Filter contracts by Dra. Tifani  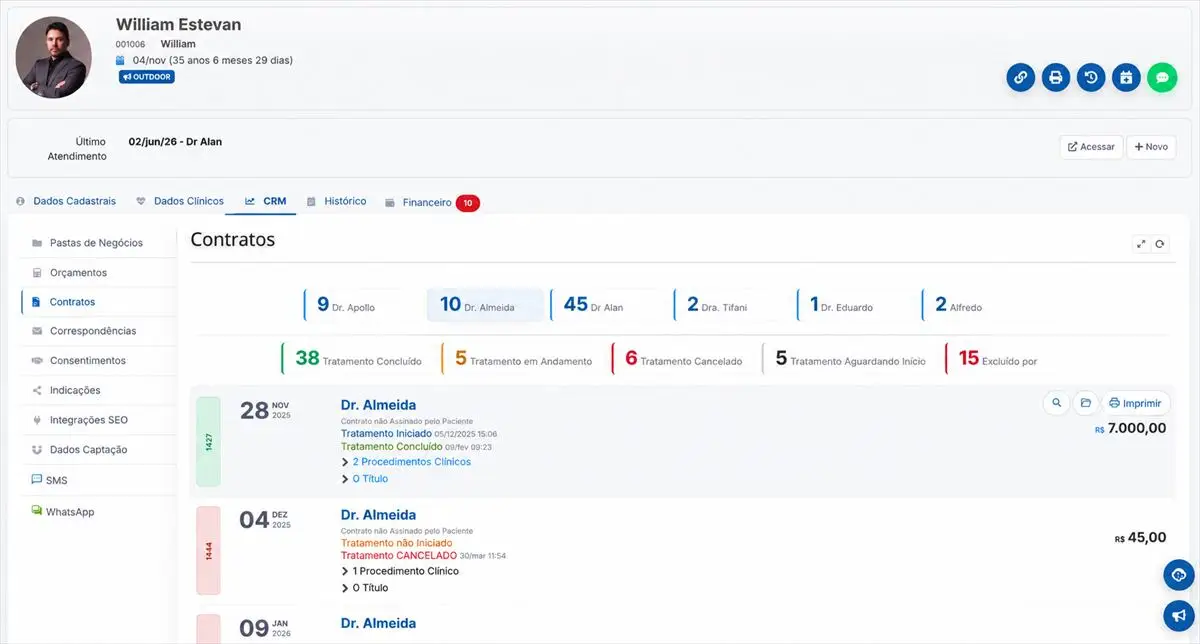[730, 305]
